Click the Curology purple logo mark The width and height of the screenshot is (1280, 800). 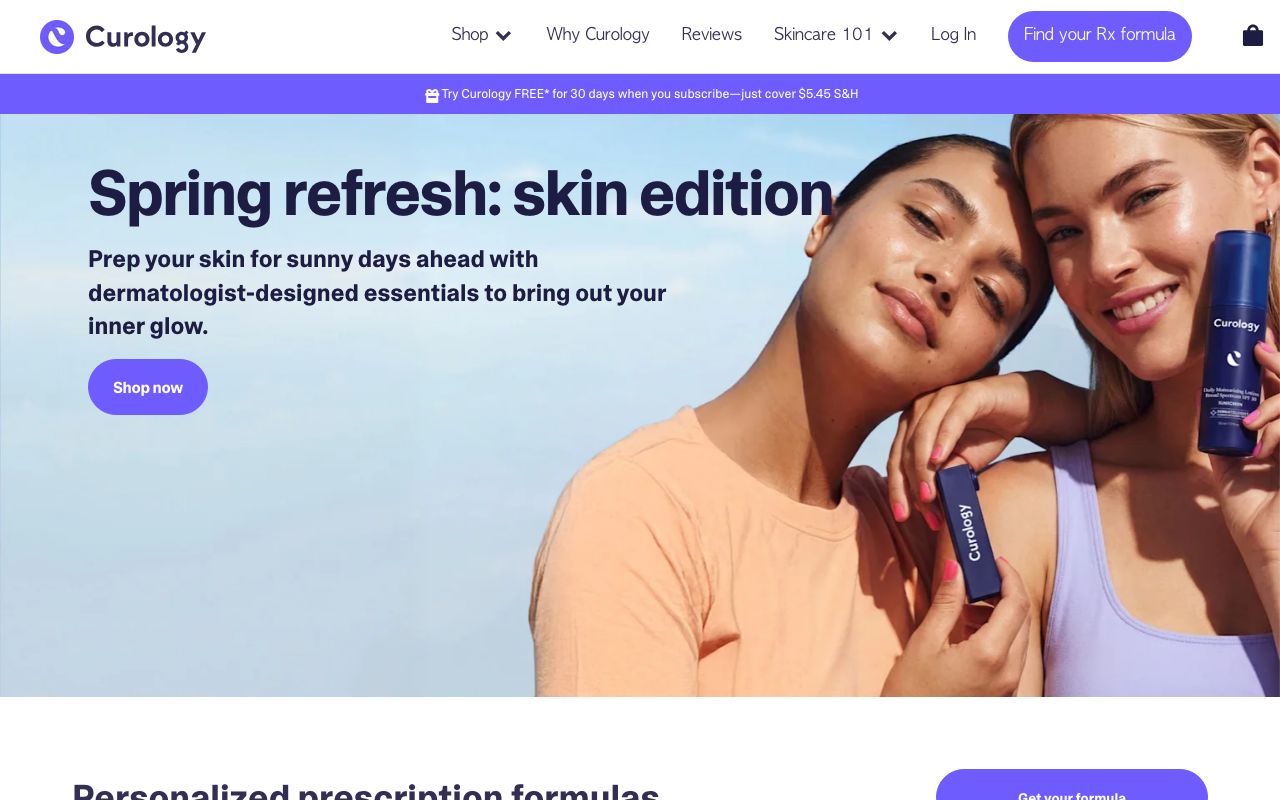[x=57, y=37]
